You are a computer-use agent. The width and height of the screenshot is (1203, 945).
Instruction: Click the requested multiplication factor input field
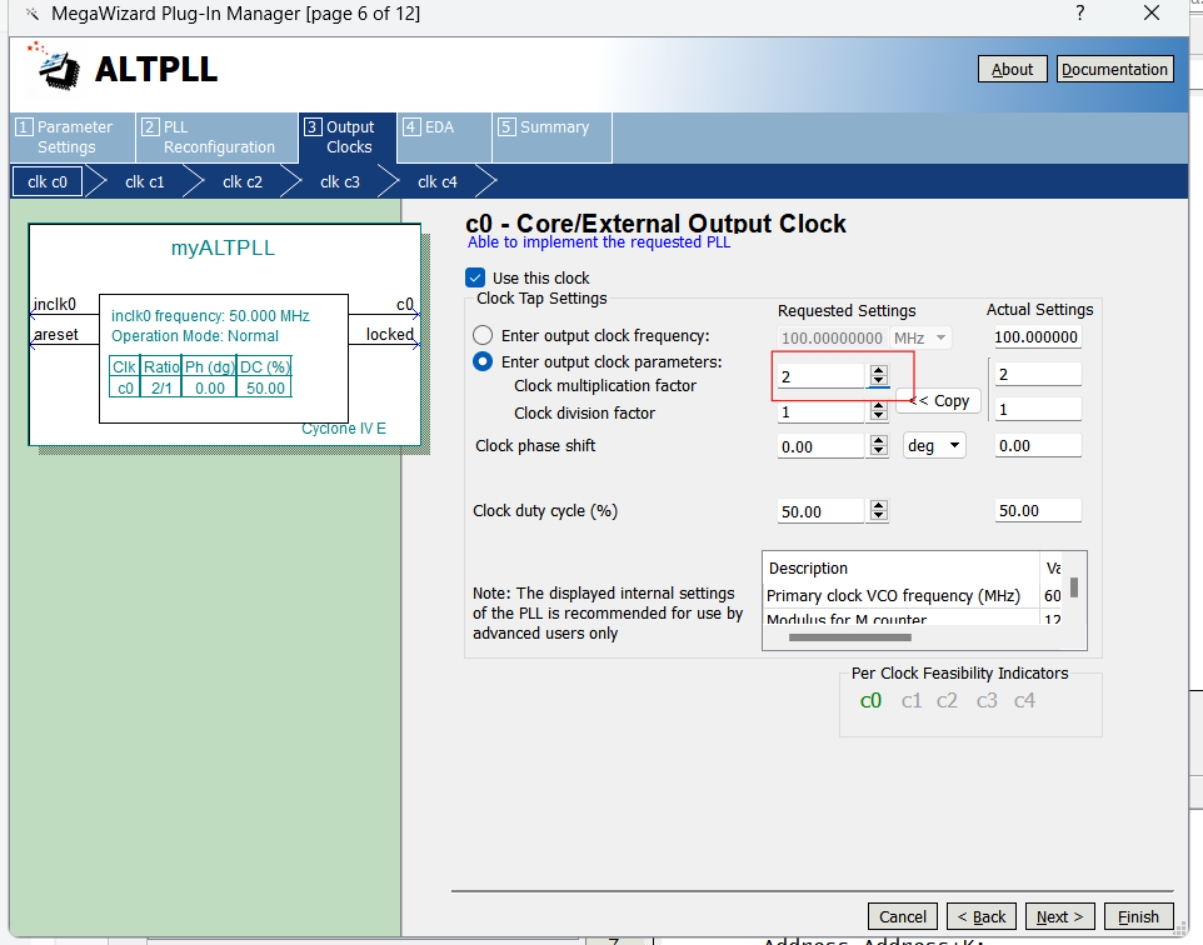tap(821, 376)
